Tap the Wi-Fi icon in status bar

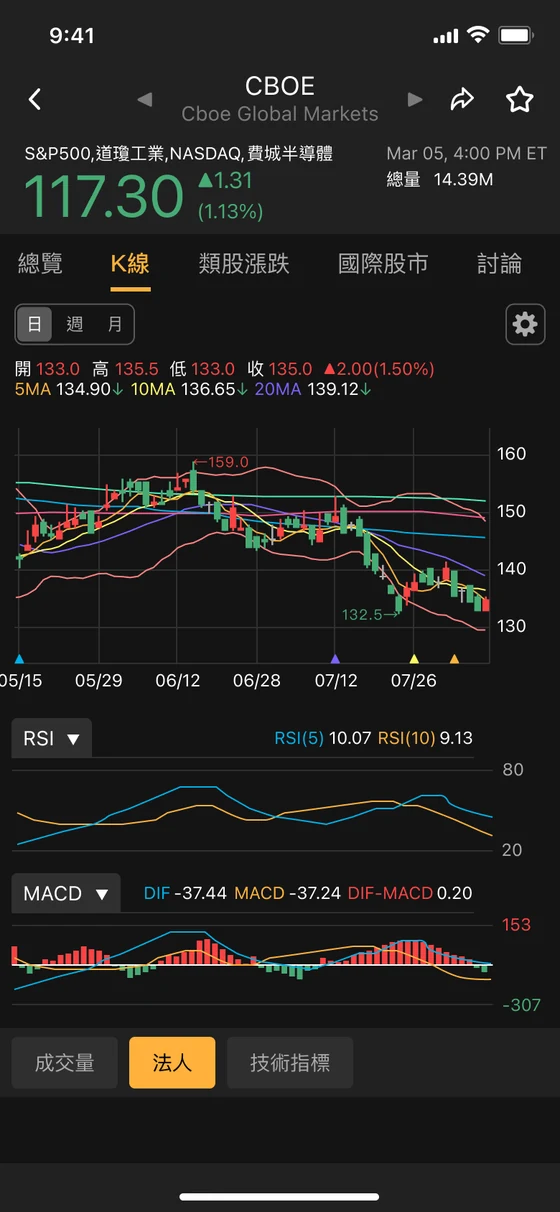point(478,35)
